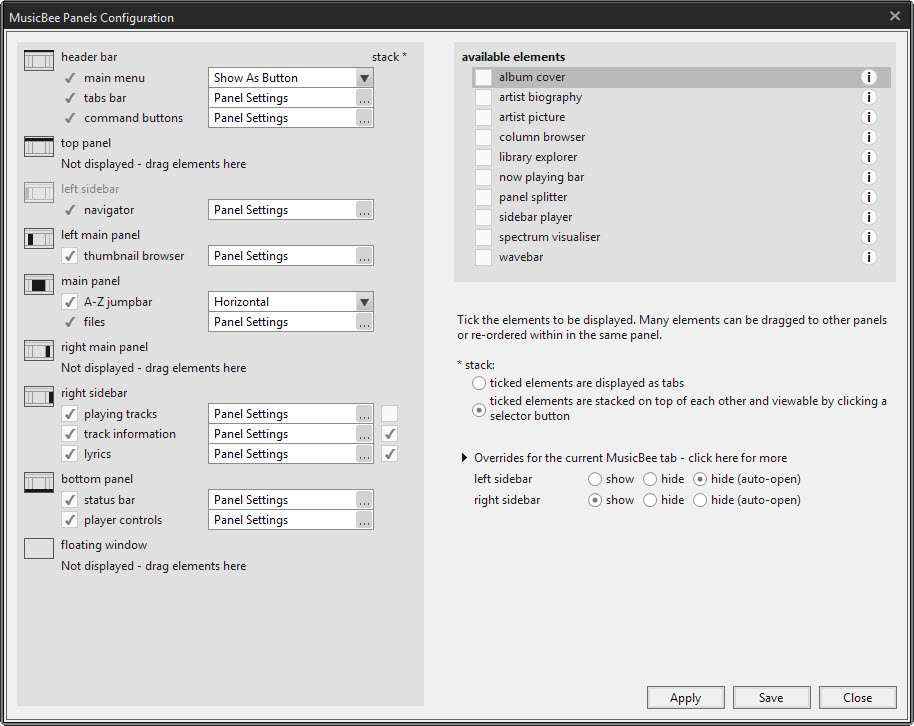This screenshot has width=914, height=726.
Task: Open command buttons panel settings ellipsis
Action: click(x=364, y=118)
